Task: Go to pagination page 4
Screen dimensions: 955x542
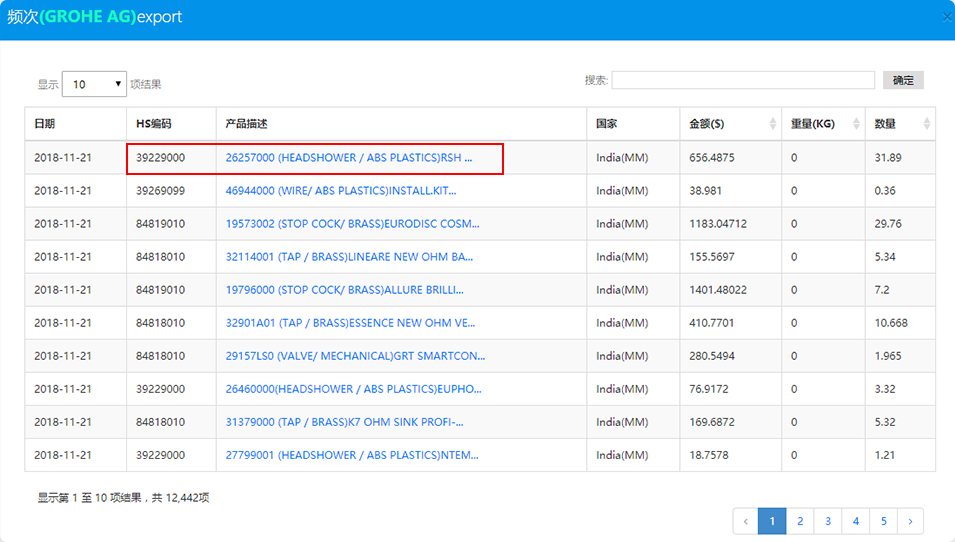Action: click(x=856, y=521)
